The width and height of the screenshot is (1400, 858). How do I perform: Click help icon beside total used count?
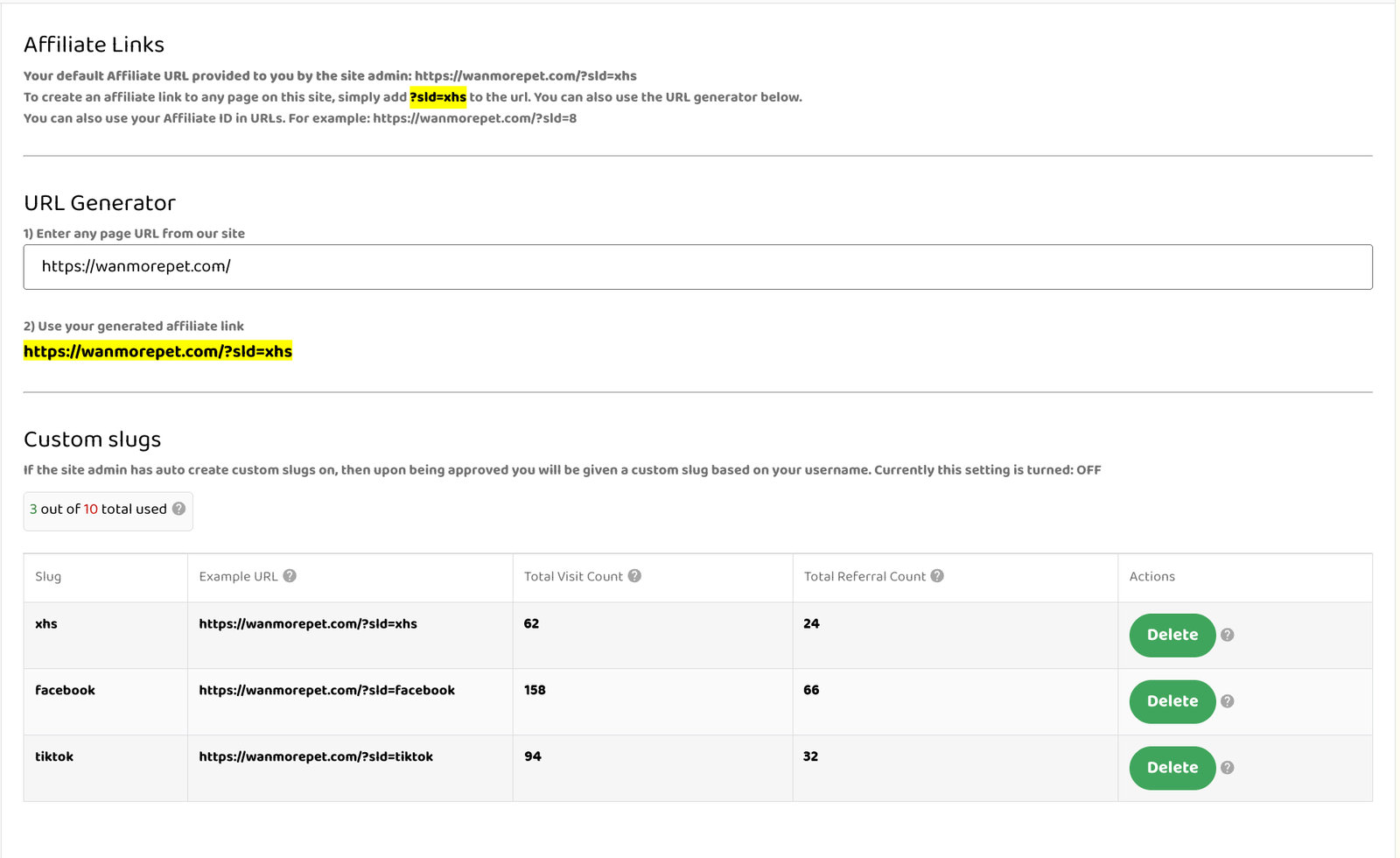click(x=178, y=509)
